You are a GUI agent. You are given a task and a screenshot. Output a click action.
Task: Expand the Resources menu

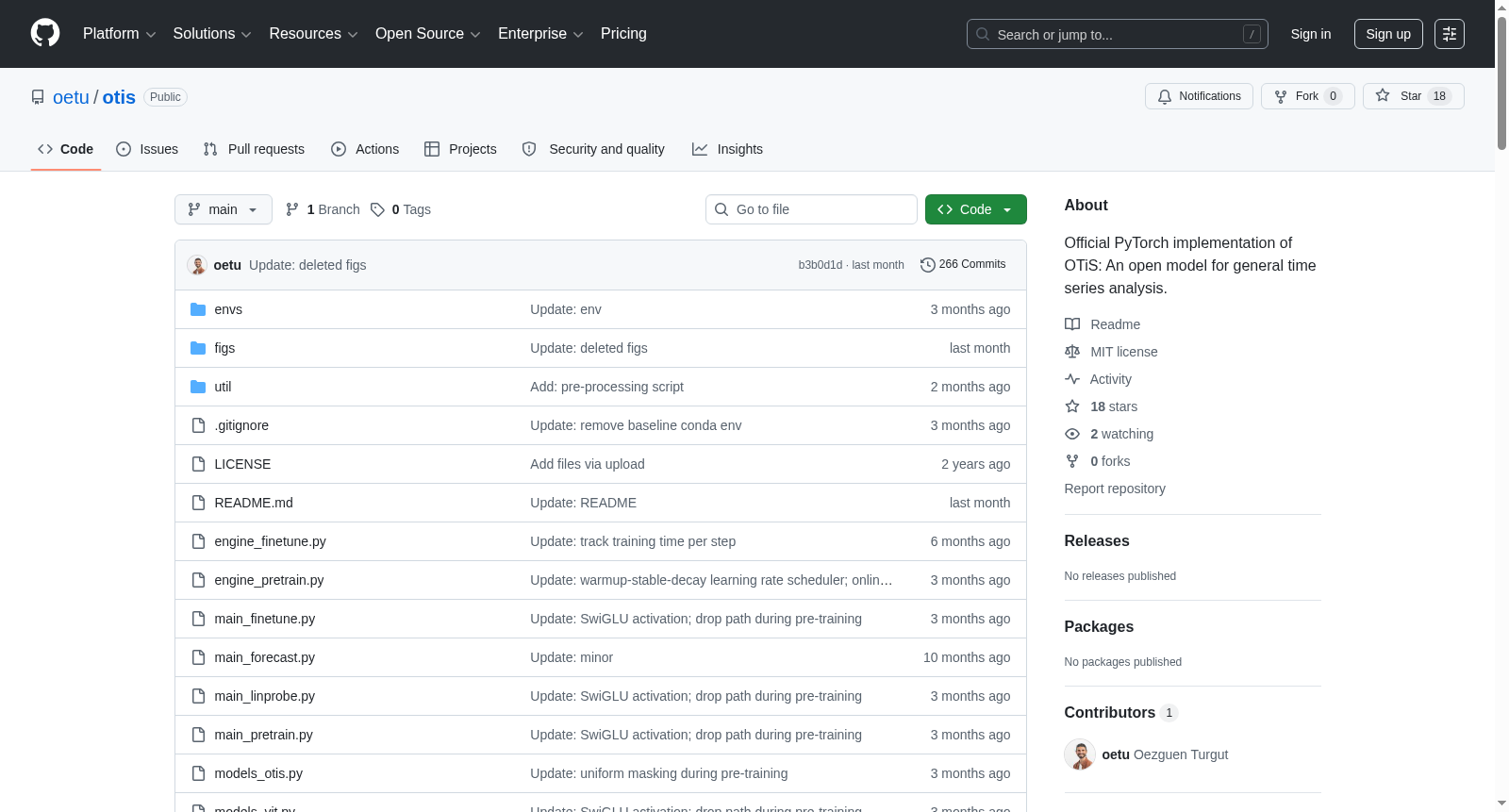click(313, 34)
